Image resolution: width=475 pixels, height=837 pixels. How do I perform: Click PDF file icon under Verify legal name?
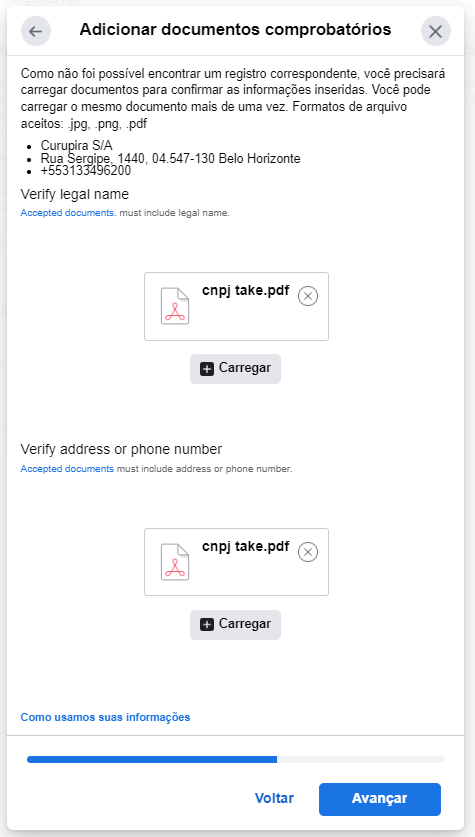(175, 306)
